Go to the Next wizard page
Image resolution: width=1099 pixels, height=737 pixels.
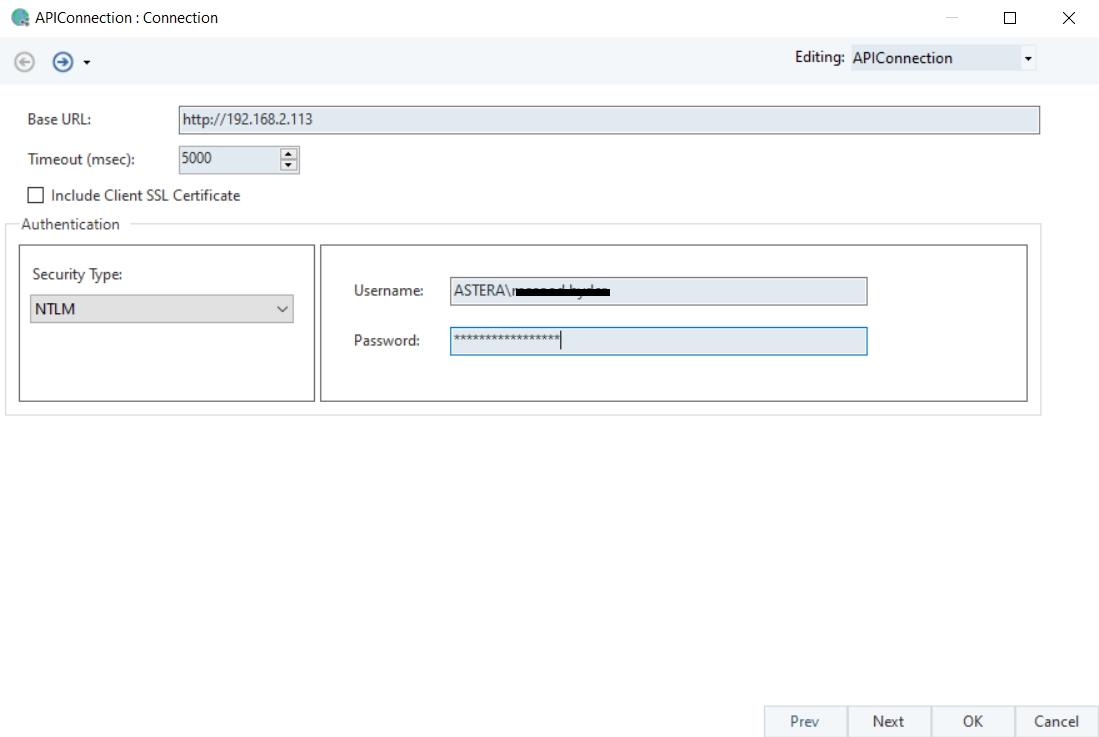point(888,721)
